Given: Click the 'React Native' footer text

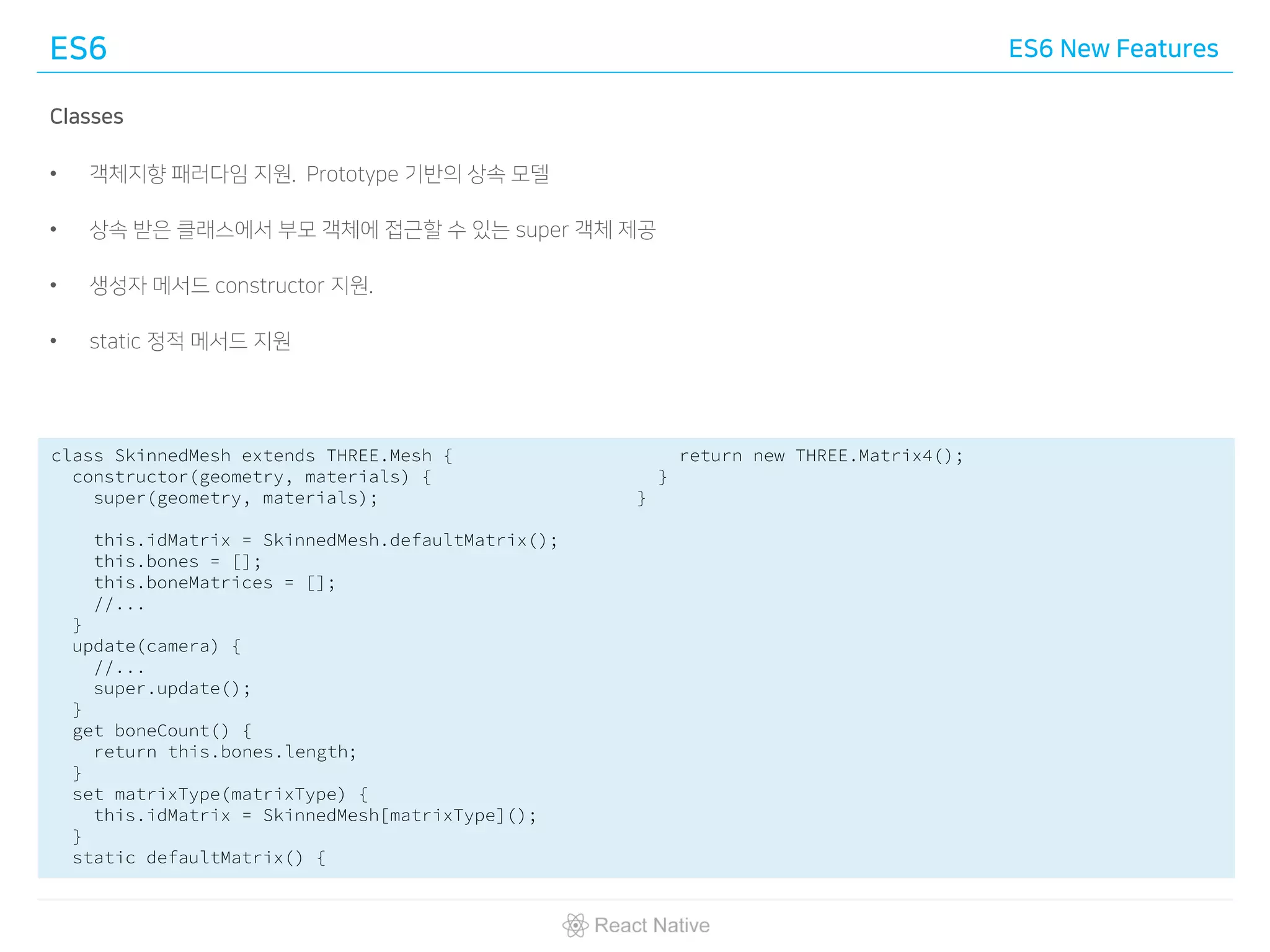Looking at the screenshot, I should [652, 925].
